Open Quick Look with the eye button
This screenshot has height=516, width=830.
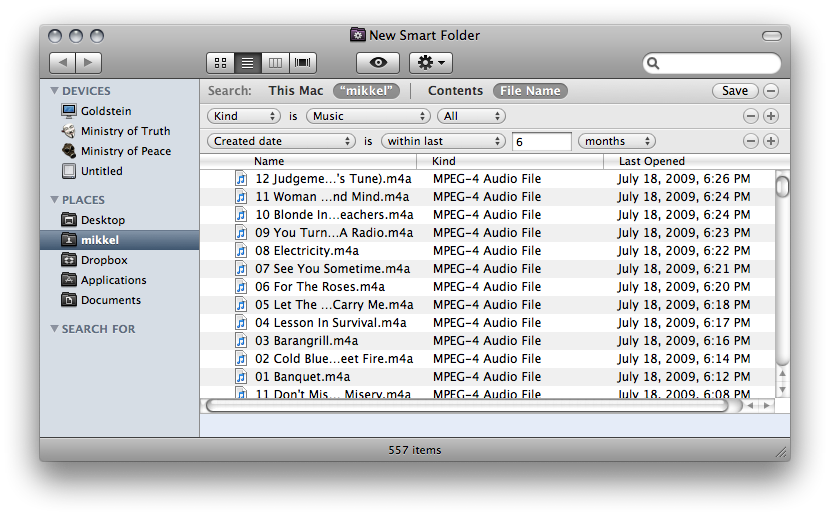(378, 63)
